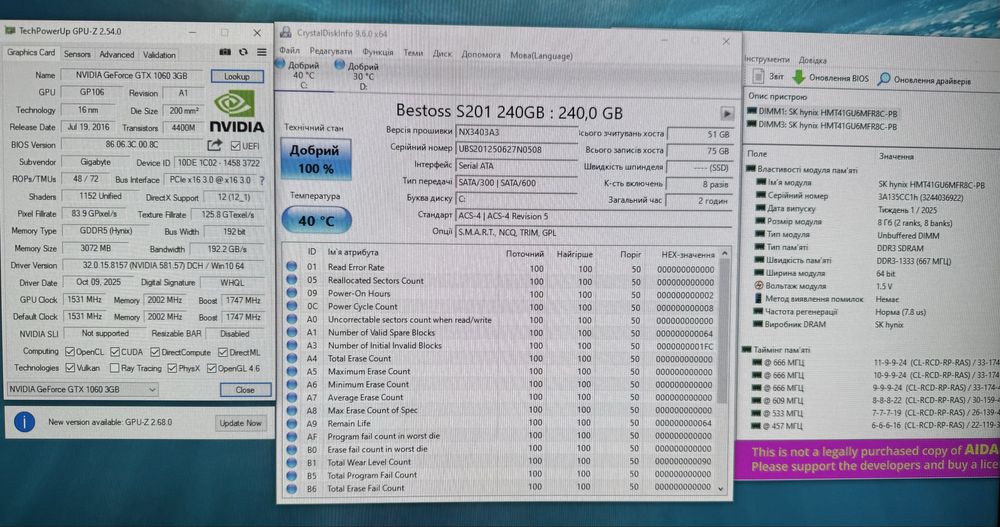Open the GPU-Z hamburger menu icon
Screen dimensions: 1000x527
261,52
